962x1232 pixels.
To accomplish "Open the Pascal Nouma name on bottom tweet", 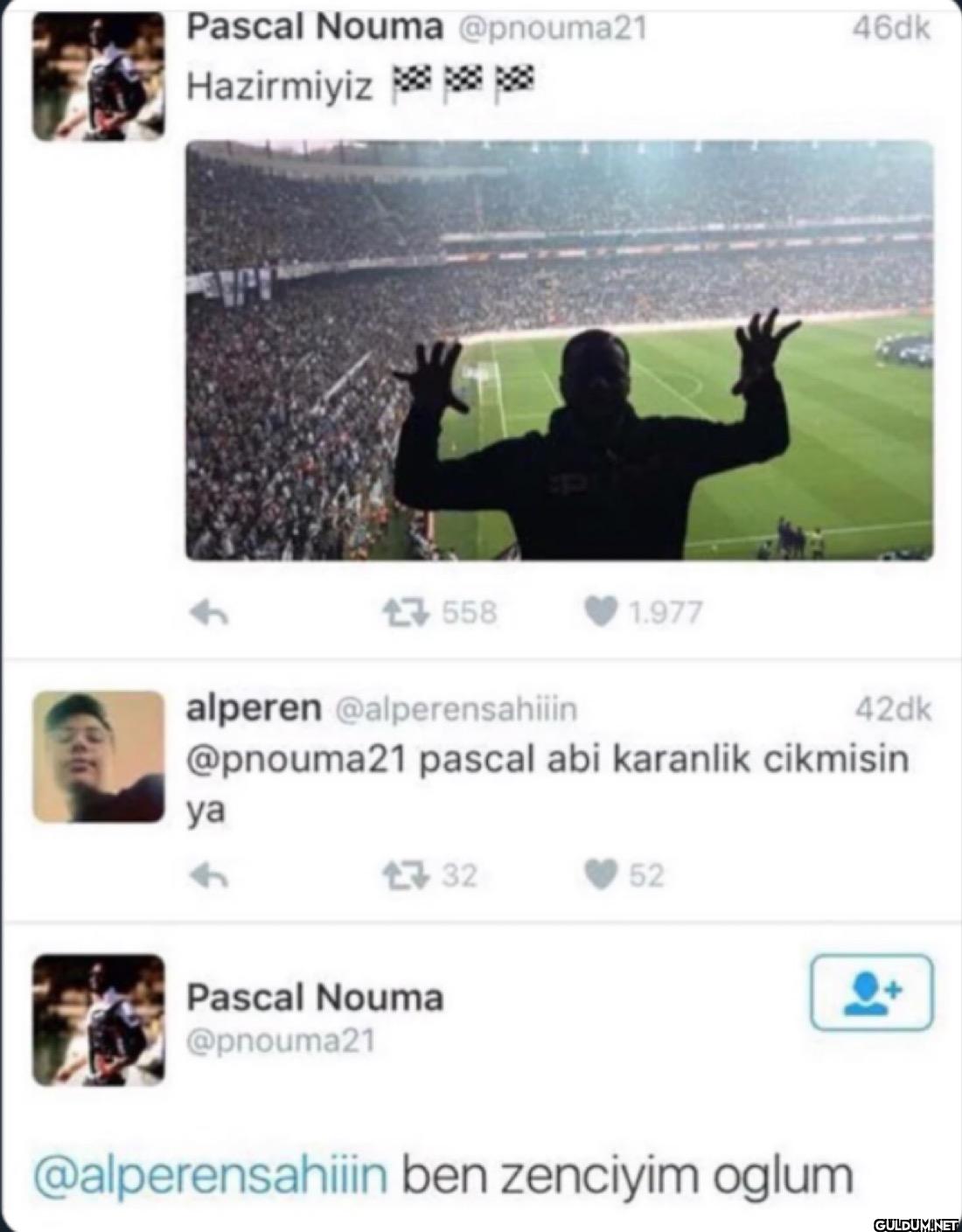I will point(315,998).
